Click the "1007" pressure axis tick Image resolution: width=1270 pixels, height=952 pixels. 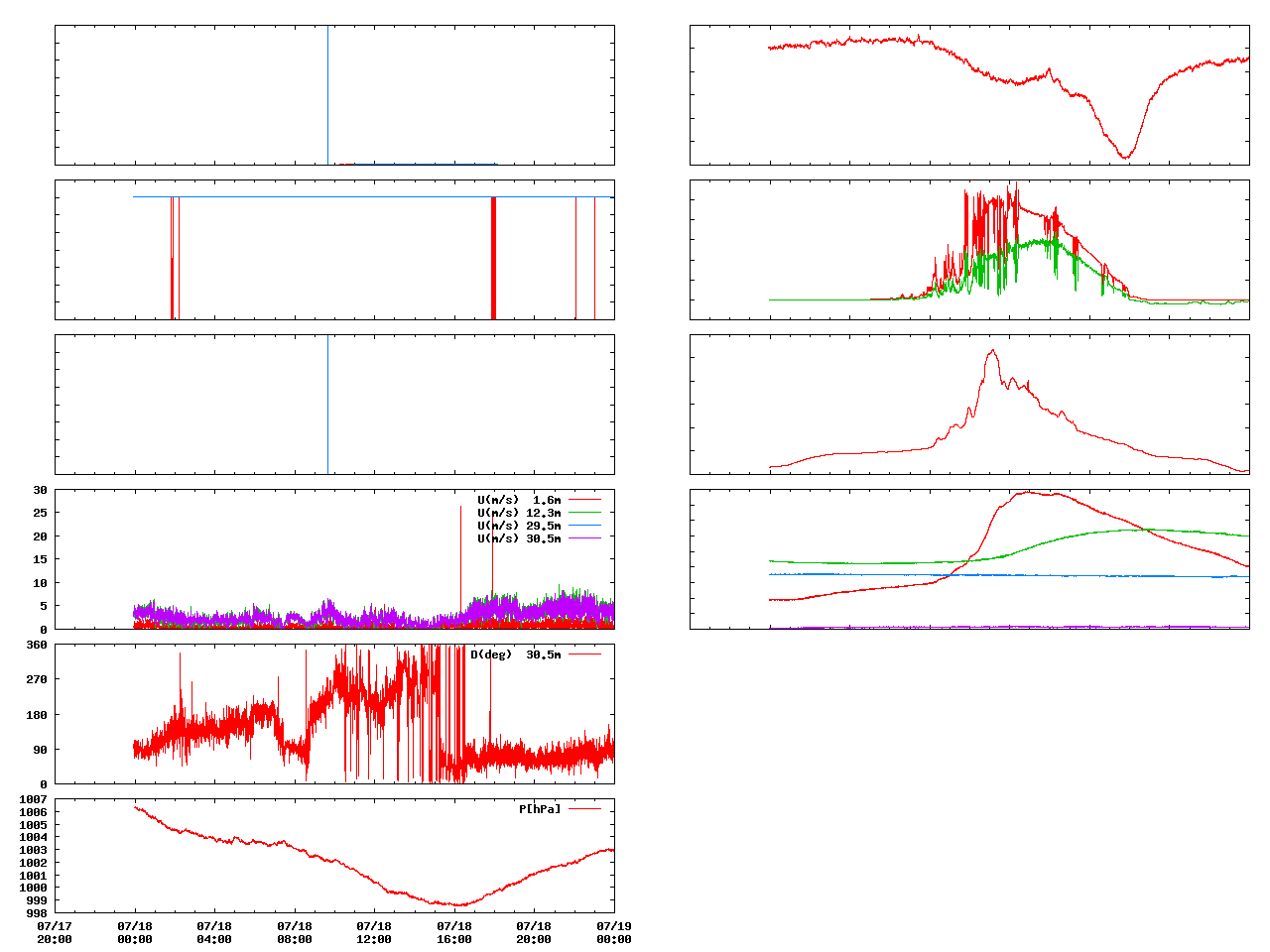33,799
